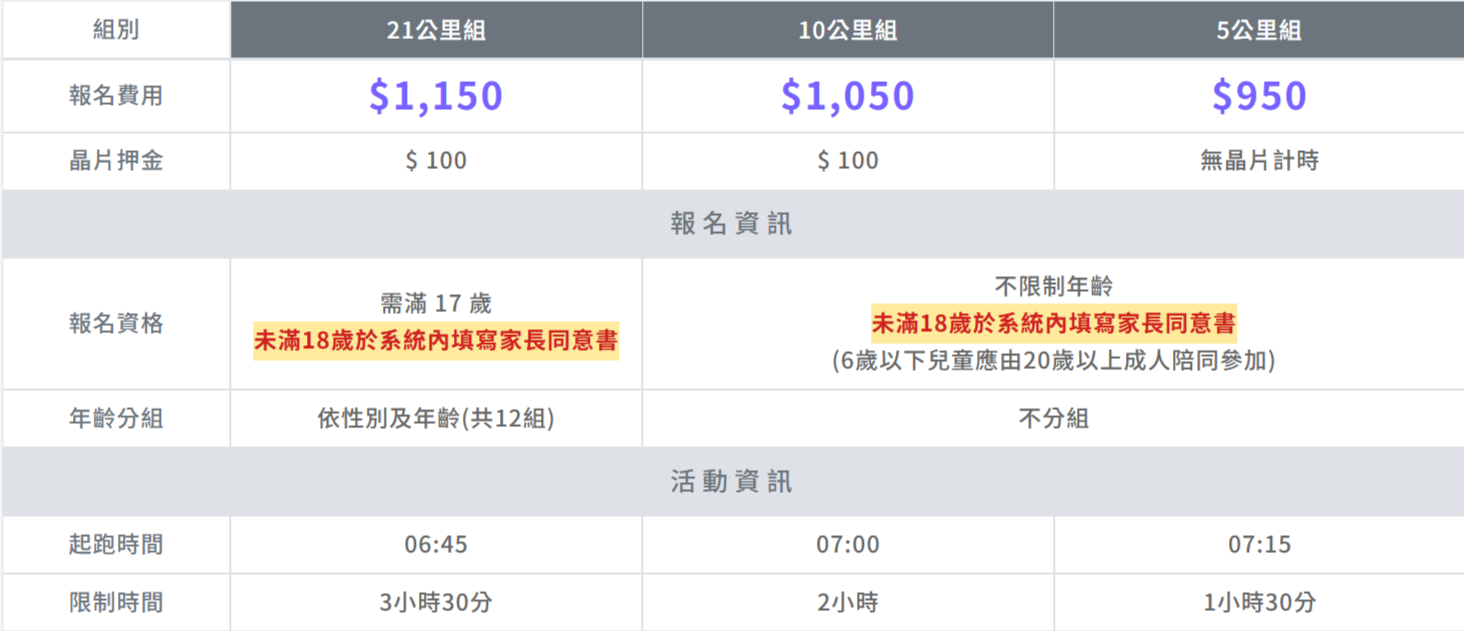The height and width of the screenshot is (631, 1464).
Task: Select the 5公里組 column header
Action: coord(1259,30)
